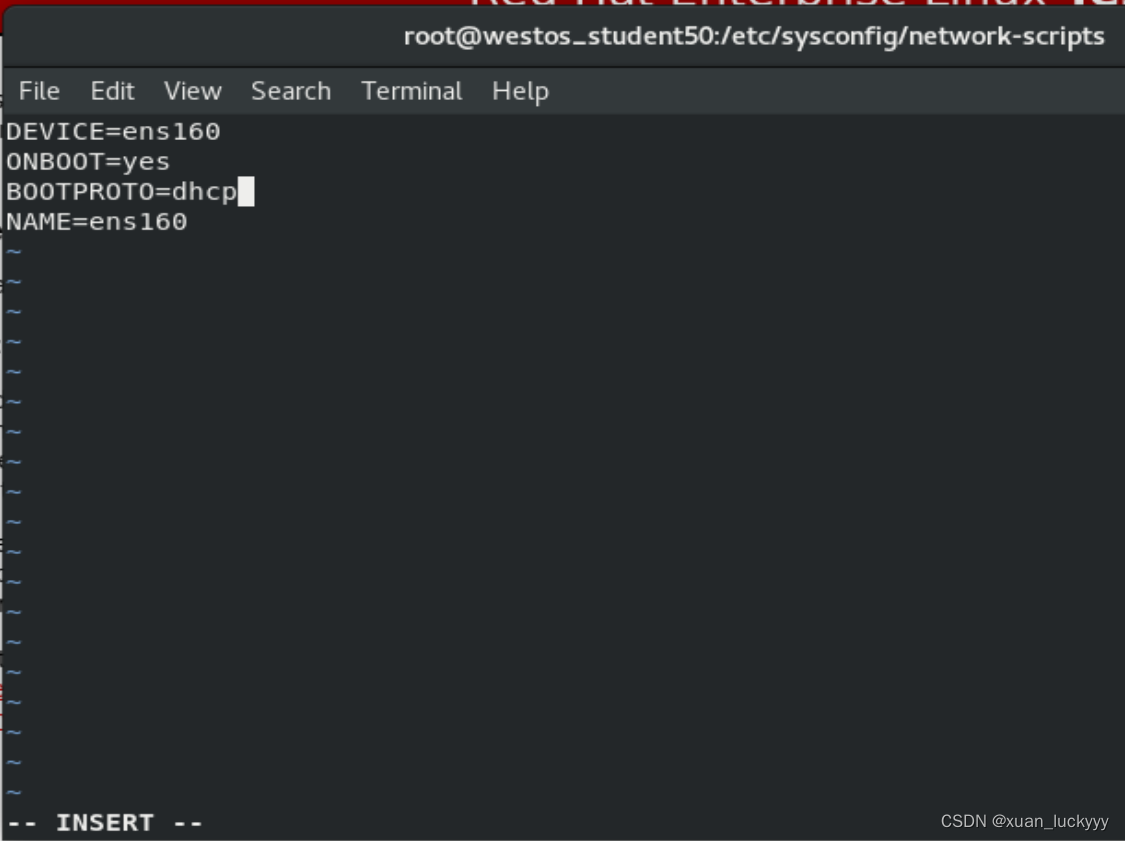Open the Search menu
Screen dimensions: 1125x841
291,91
